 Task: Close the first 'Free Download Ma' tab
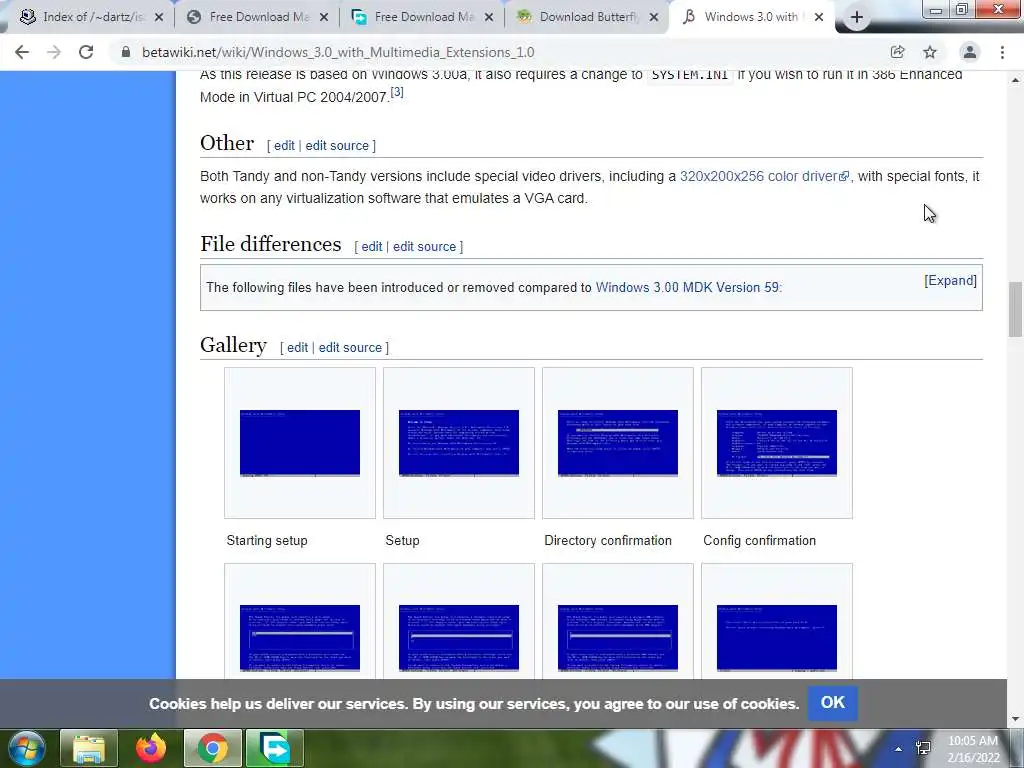[324, 18]
